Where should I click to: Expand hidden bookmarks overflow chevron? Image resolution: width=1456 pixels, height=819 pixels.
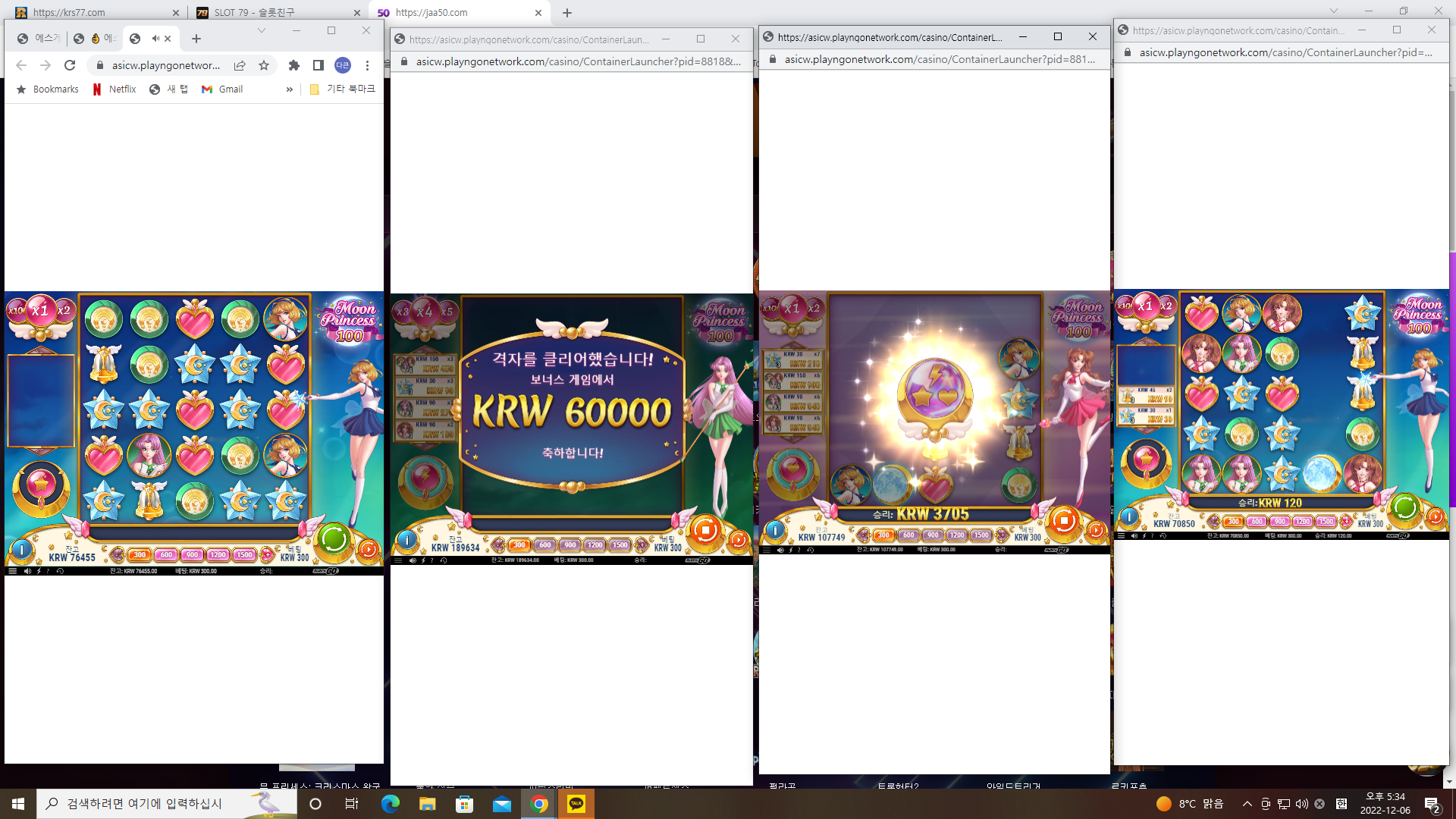click(289, 89)
